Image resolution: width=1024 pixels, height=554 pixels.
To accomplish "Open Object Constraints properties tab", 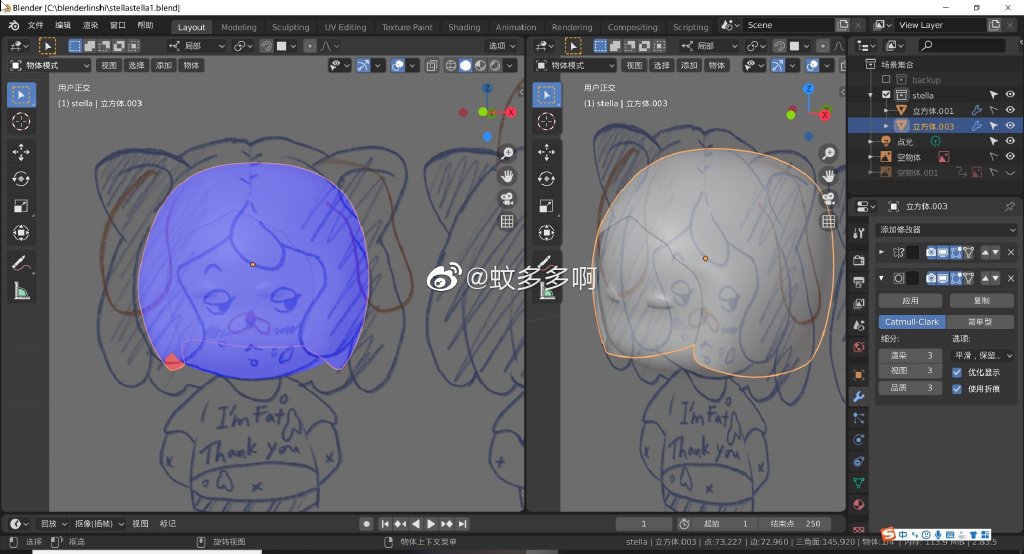I will point(859,461).
